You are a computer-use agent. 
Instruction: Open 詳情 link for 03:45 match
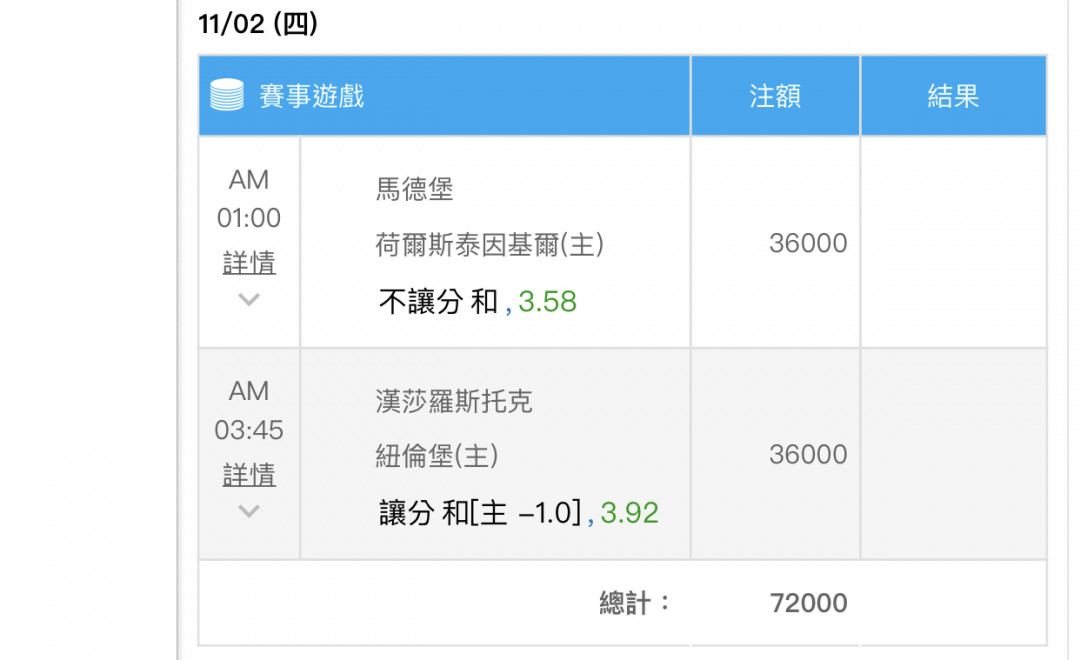click(249, 475)
